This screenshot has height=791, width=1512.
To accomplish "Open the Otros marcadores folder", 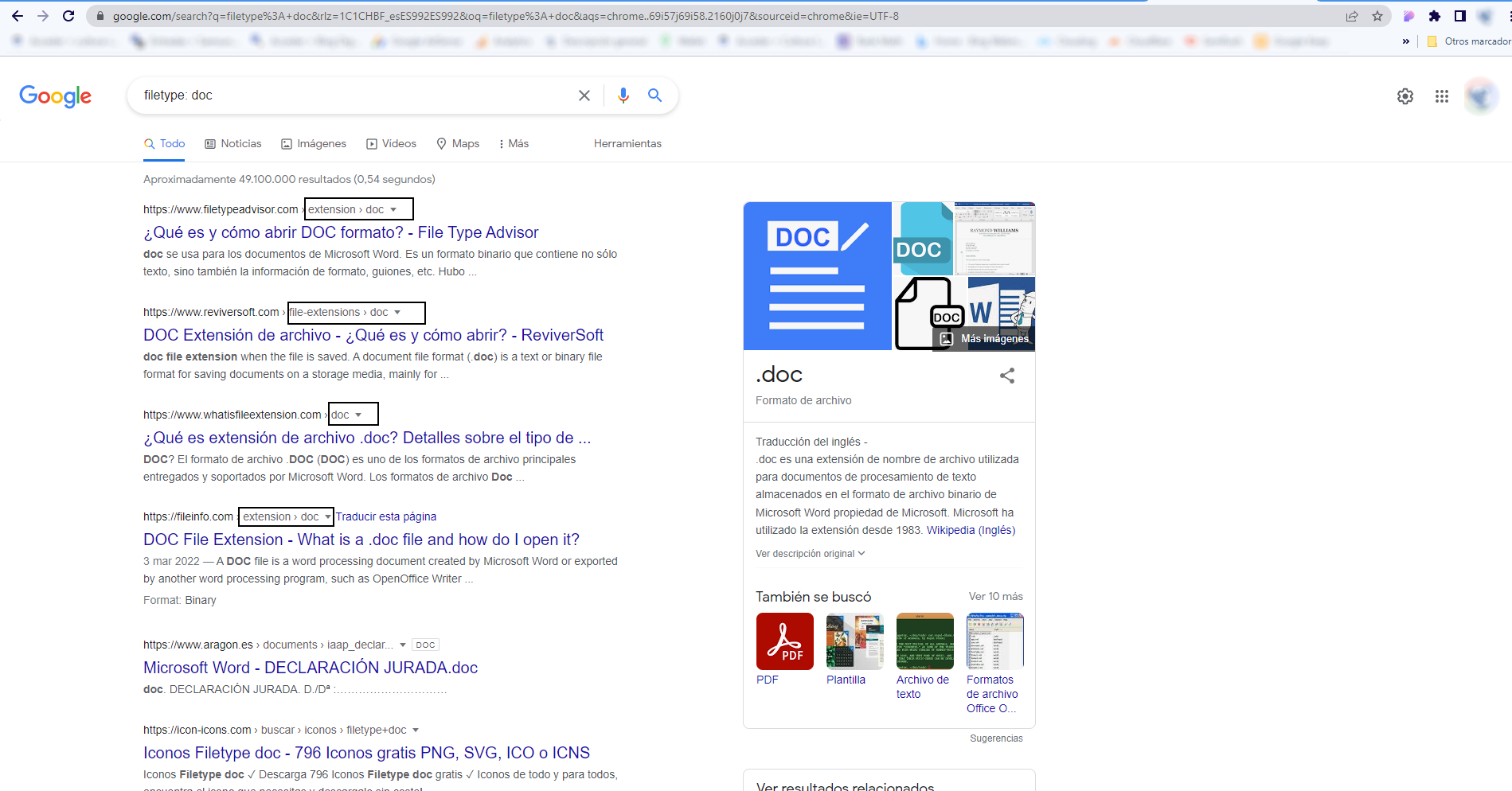I will 1470,41.
